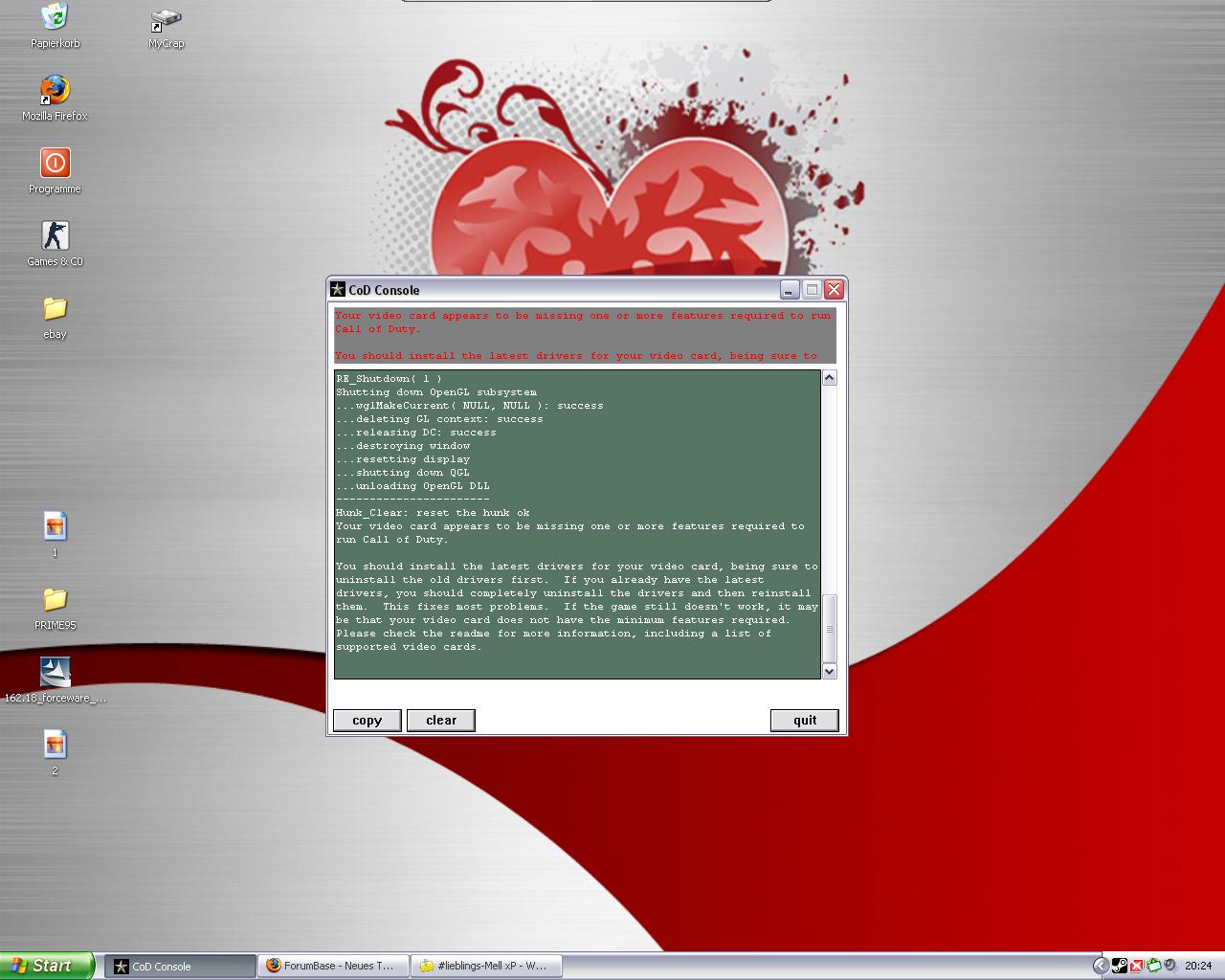Select the desktop file named 1

[x=55, y=535]
